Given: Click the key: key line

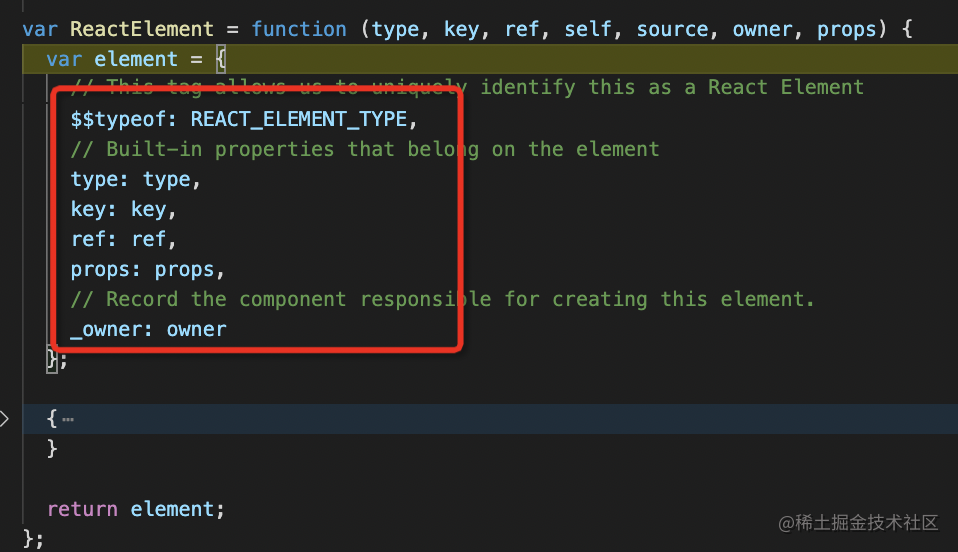Looking at the screenshot, I should [123, 209].
